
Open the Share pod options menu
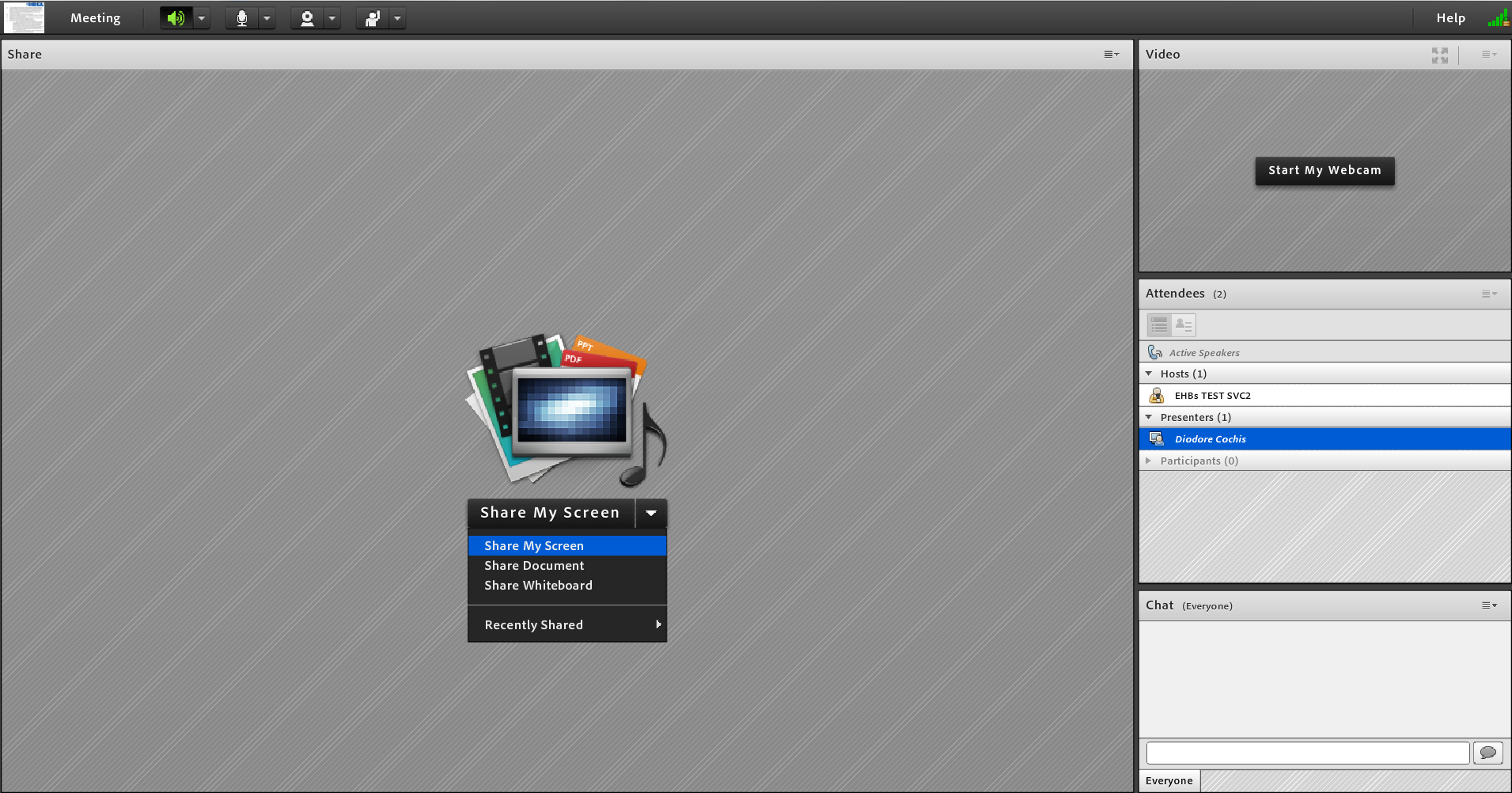pos(1112,54)
